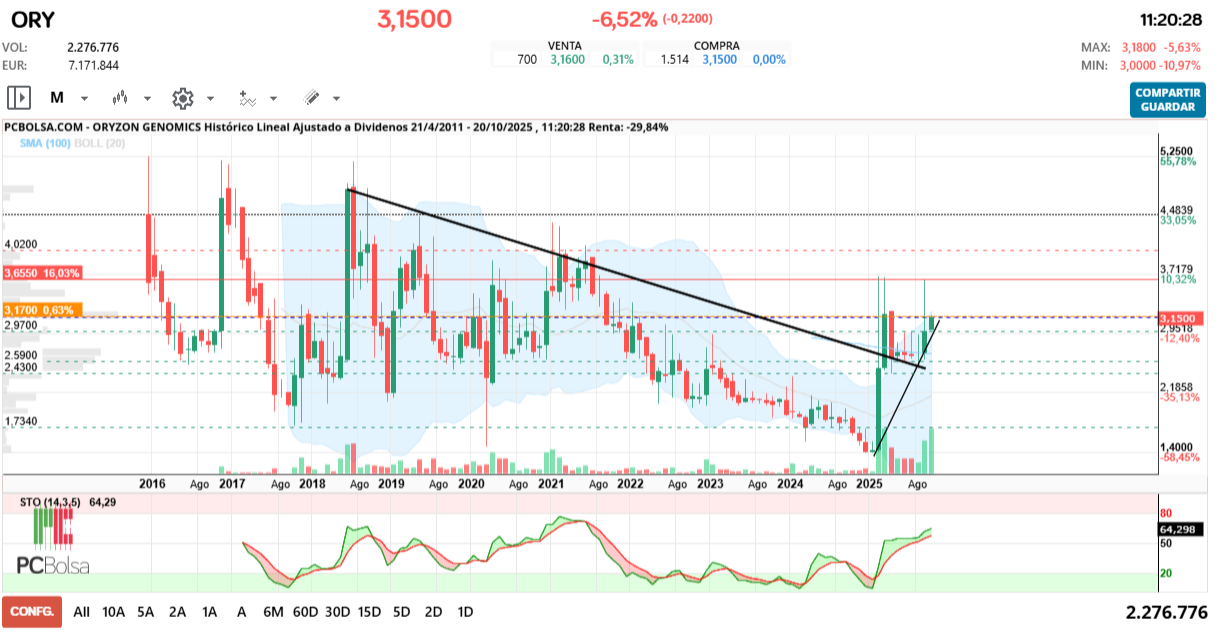Expand the M timeframe dropdown arrow
Viewport: 1221px width, 633px height.
pyautogui.click(x=84, y=99)
